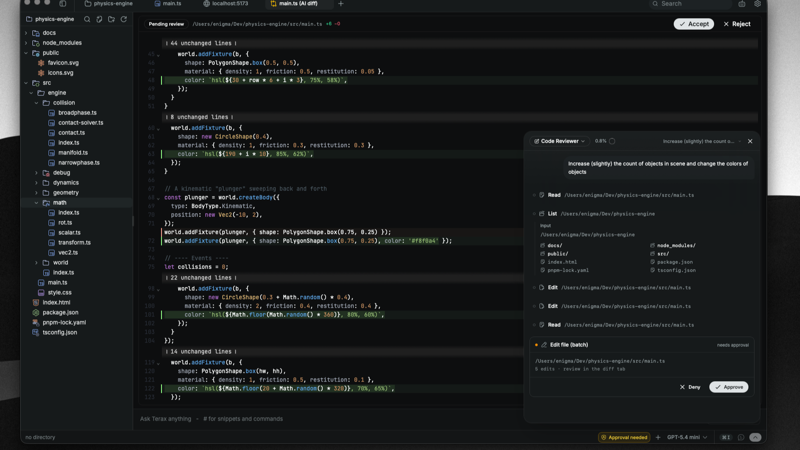Expand the world folder

point(36,262)
